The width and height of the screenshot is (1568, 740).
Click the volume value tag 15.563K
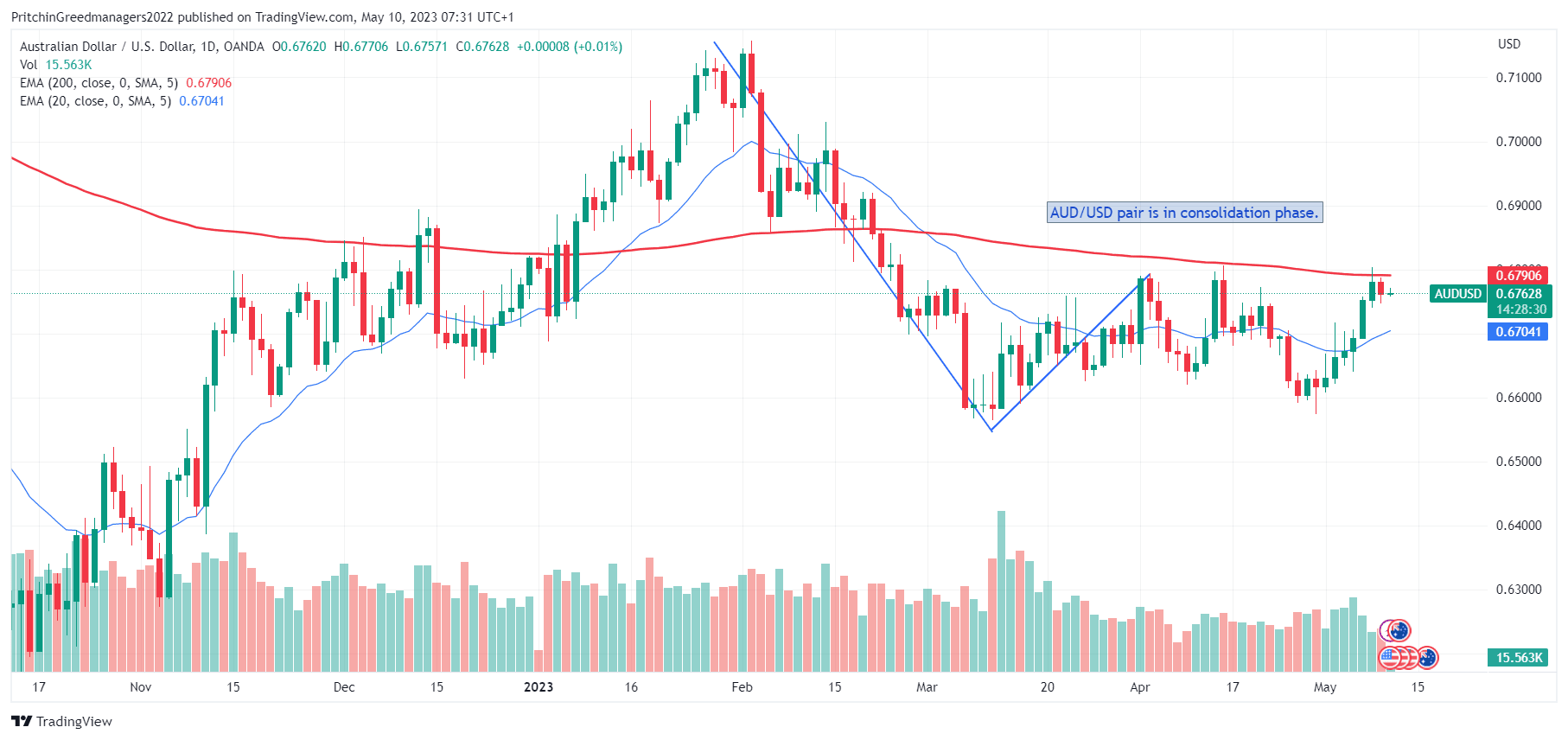[1519, 658]
